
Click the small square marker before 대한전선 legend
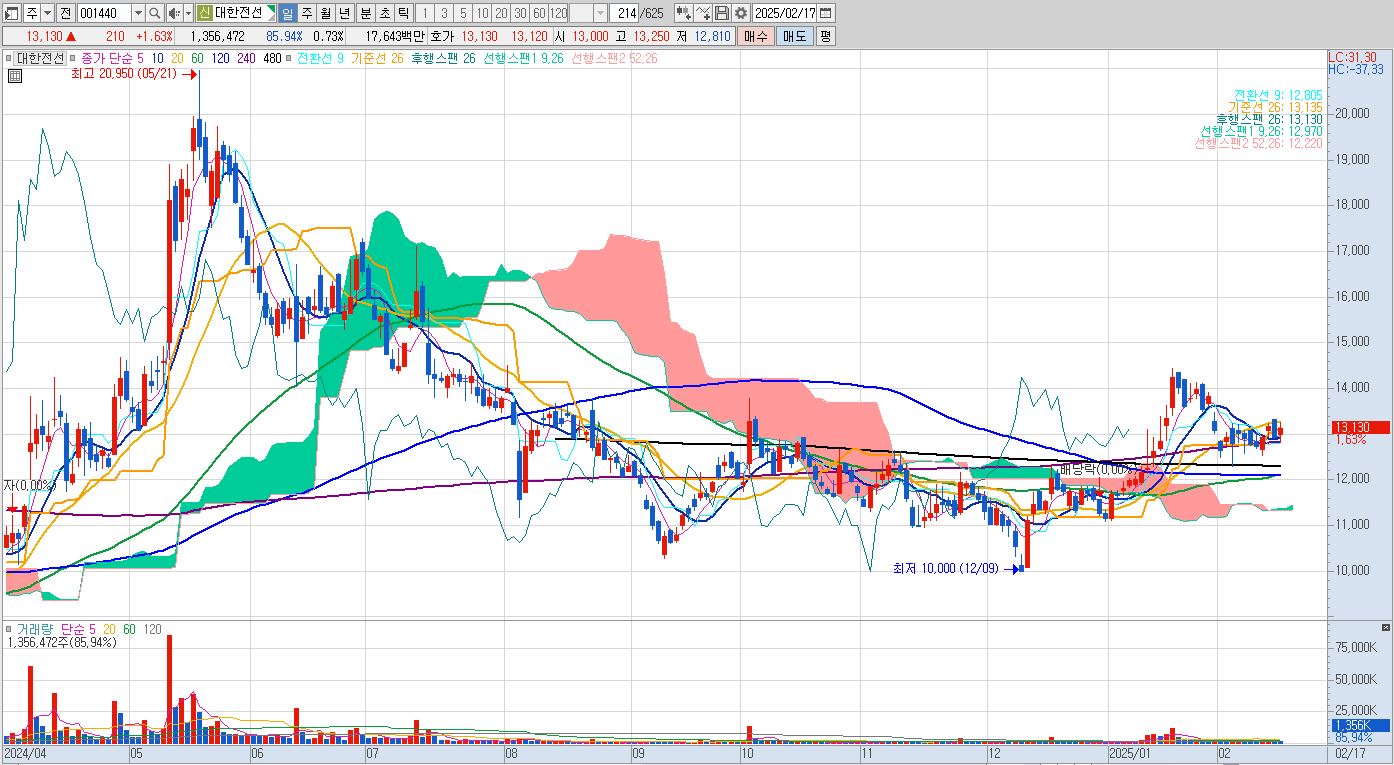point(10,58)
